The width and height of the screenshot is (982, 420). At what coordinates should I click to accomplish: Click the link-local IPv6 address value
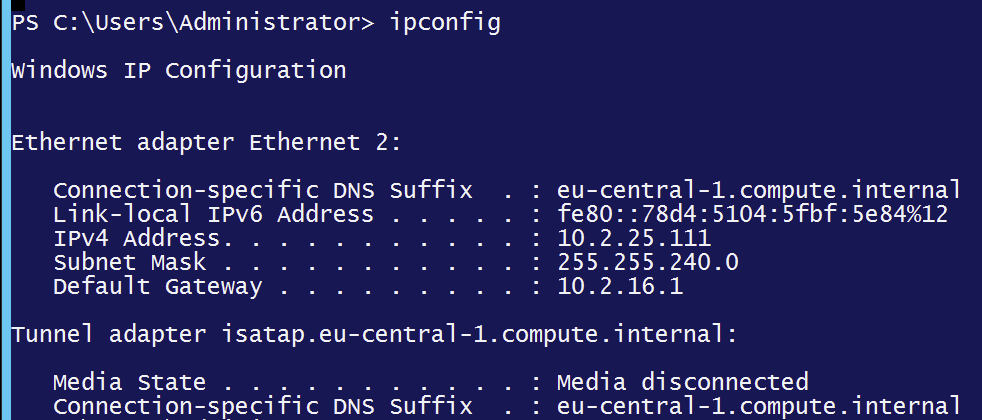(752, 215)
